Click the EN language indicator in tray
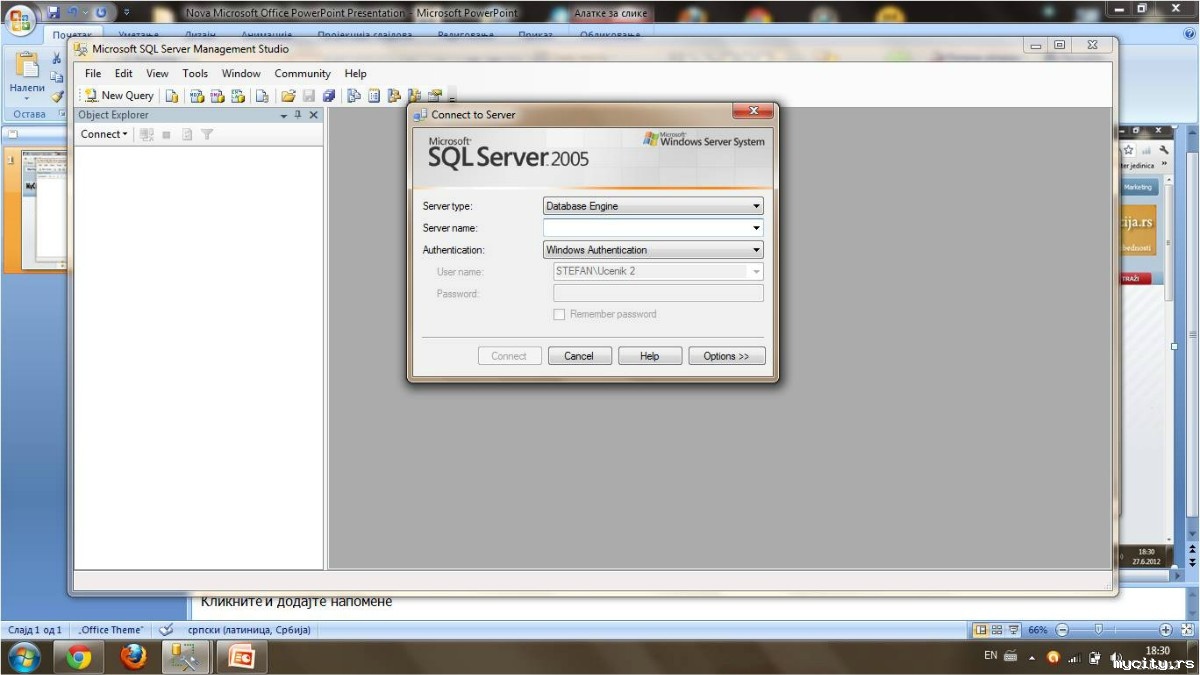This screenshot has height=675, width=1200. (x=990, y=656)
